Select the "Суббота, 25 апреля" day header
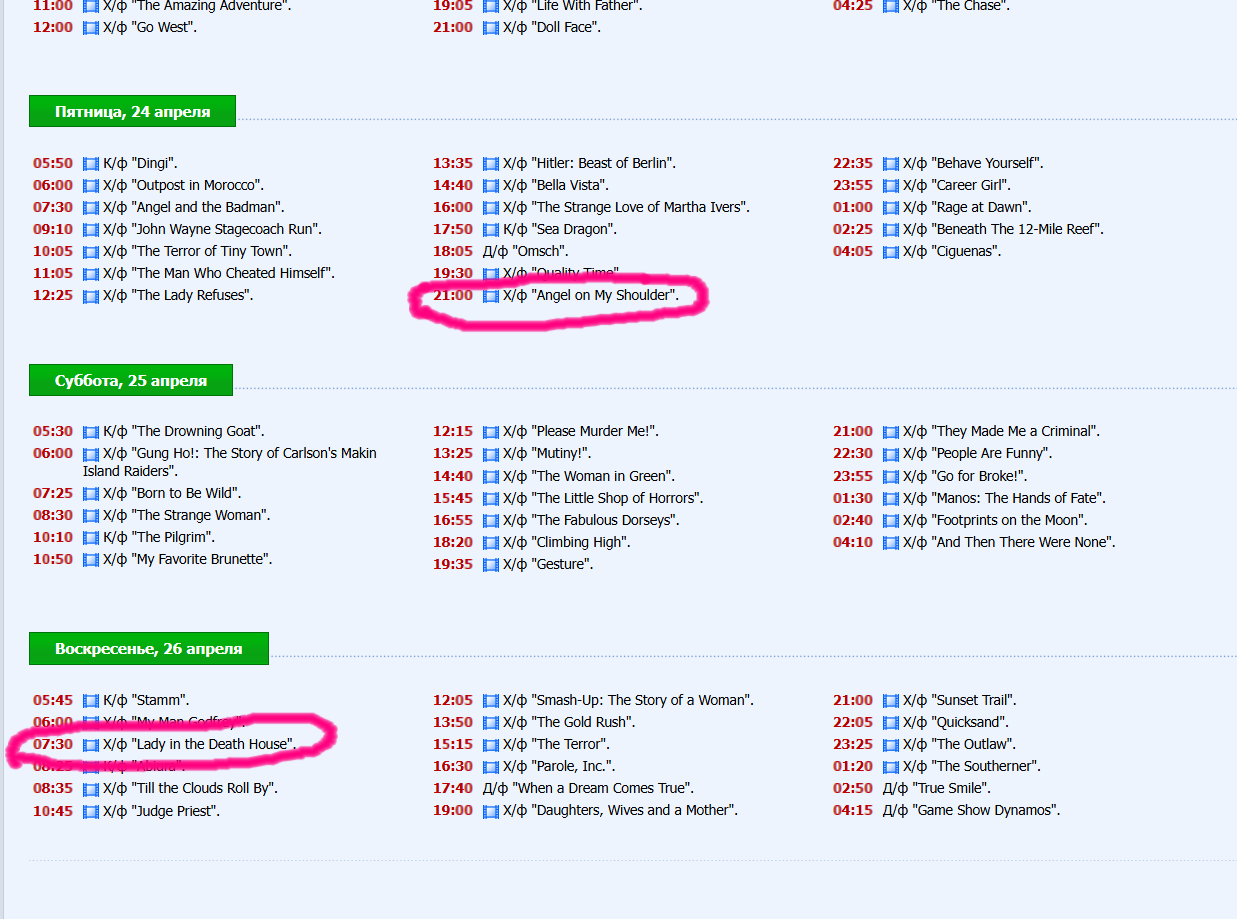 tap(131, 380)
